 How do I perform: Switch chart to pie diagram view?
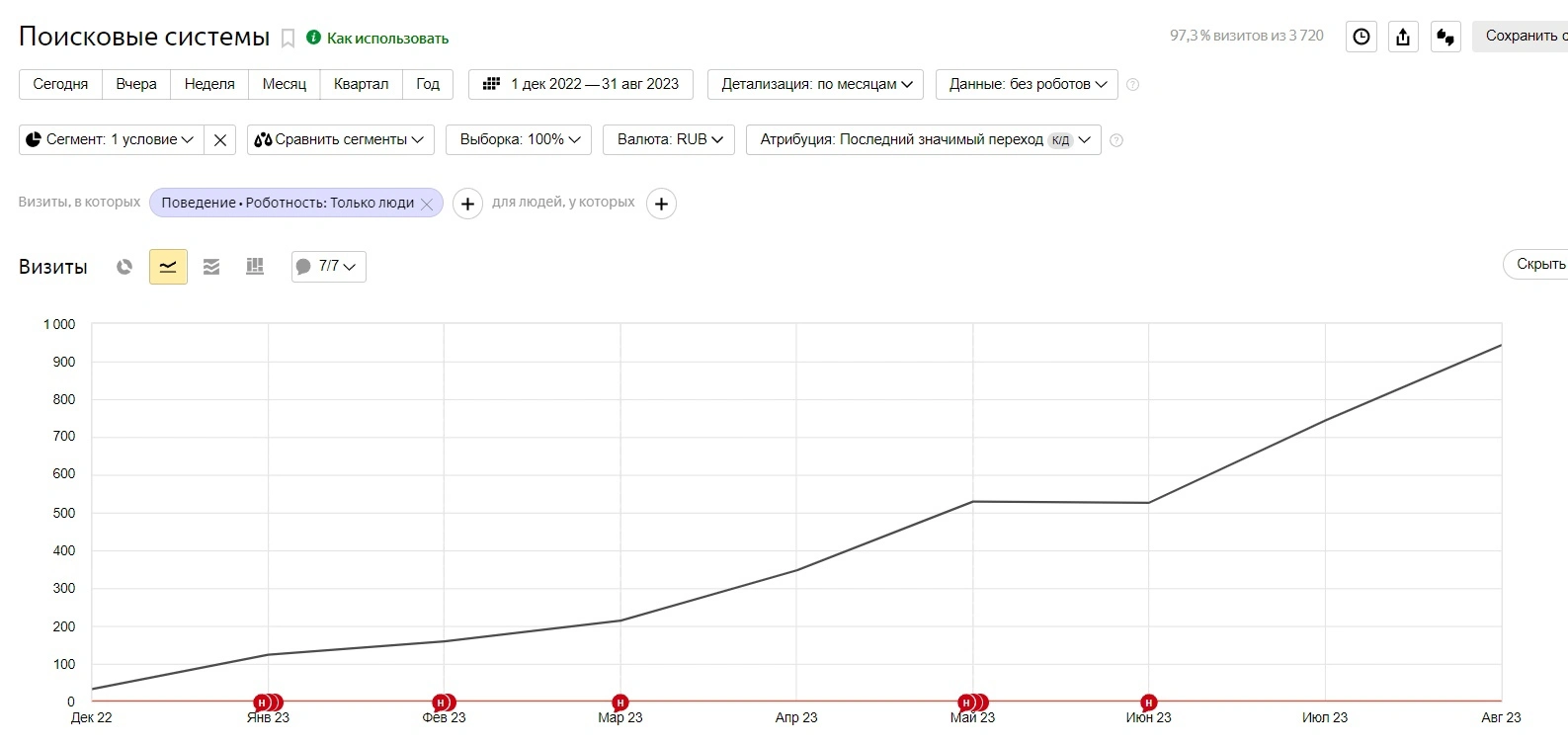tap(124, 267)
